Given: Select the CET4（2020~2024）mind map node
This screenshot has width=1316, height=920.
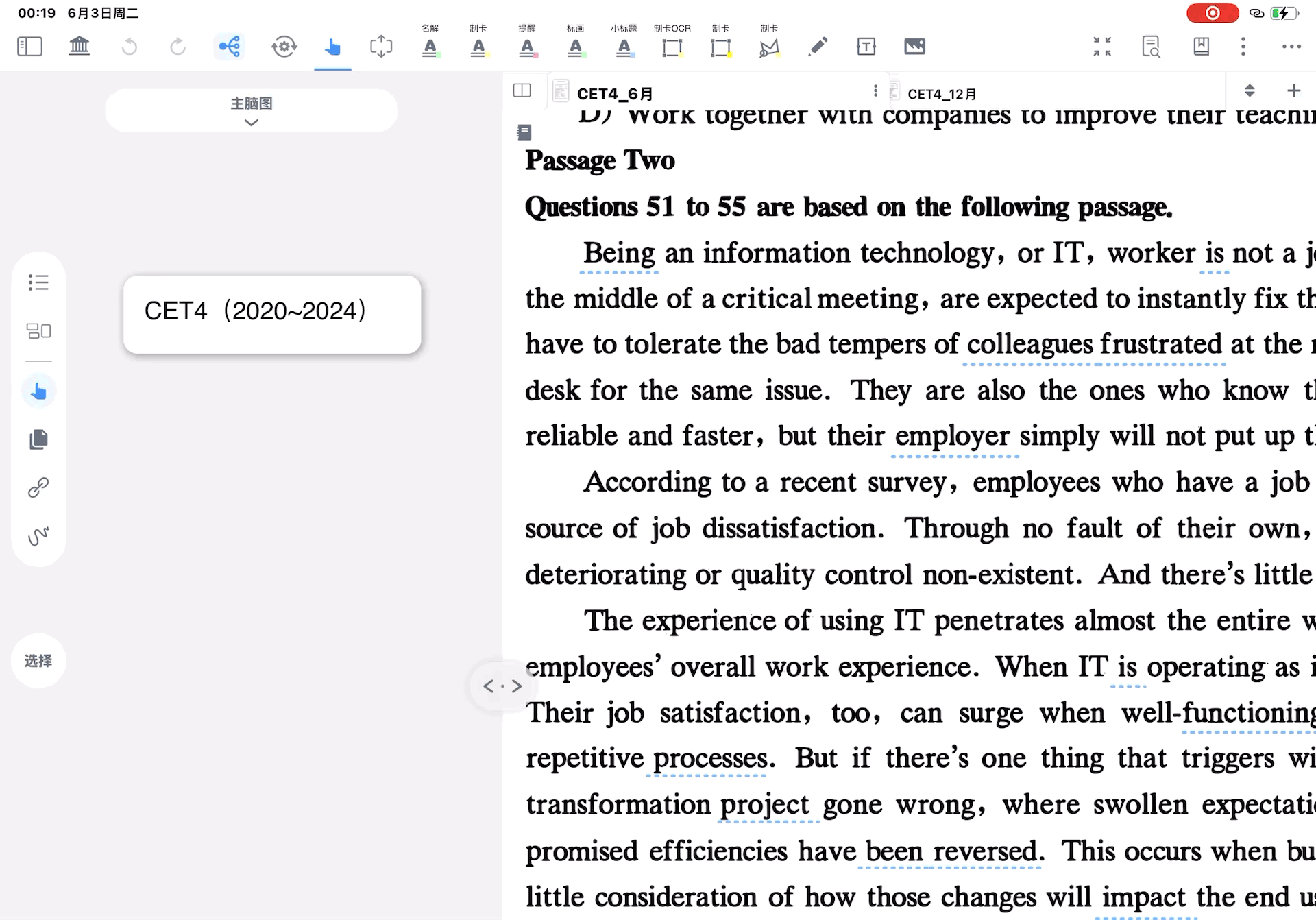Looking at the screenshot, I should 272,315.
